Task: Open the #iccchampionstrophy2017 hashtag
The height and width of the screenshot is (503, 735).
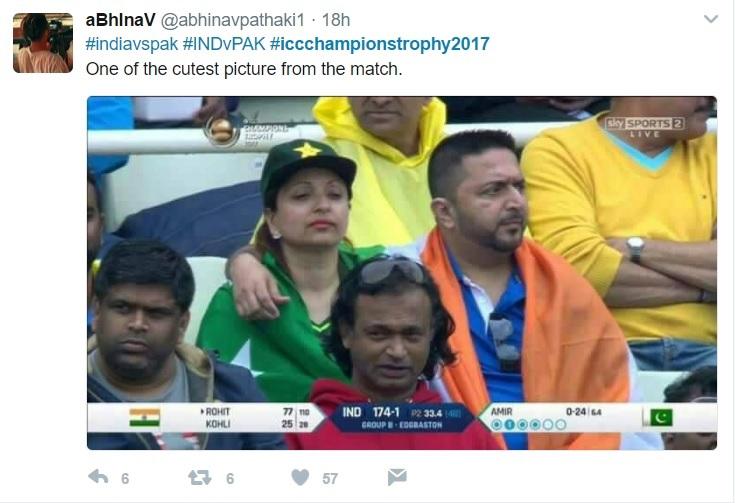Action: [x=380, y=44]
